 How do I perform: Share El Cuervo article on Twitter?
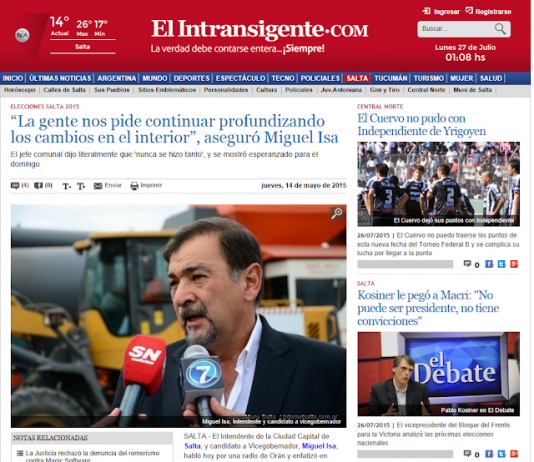(x=501, y=264)
